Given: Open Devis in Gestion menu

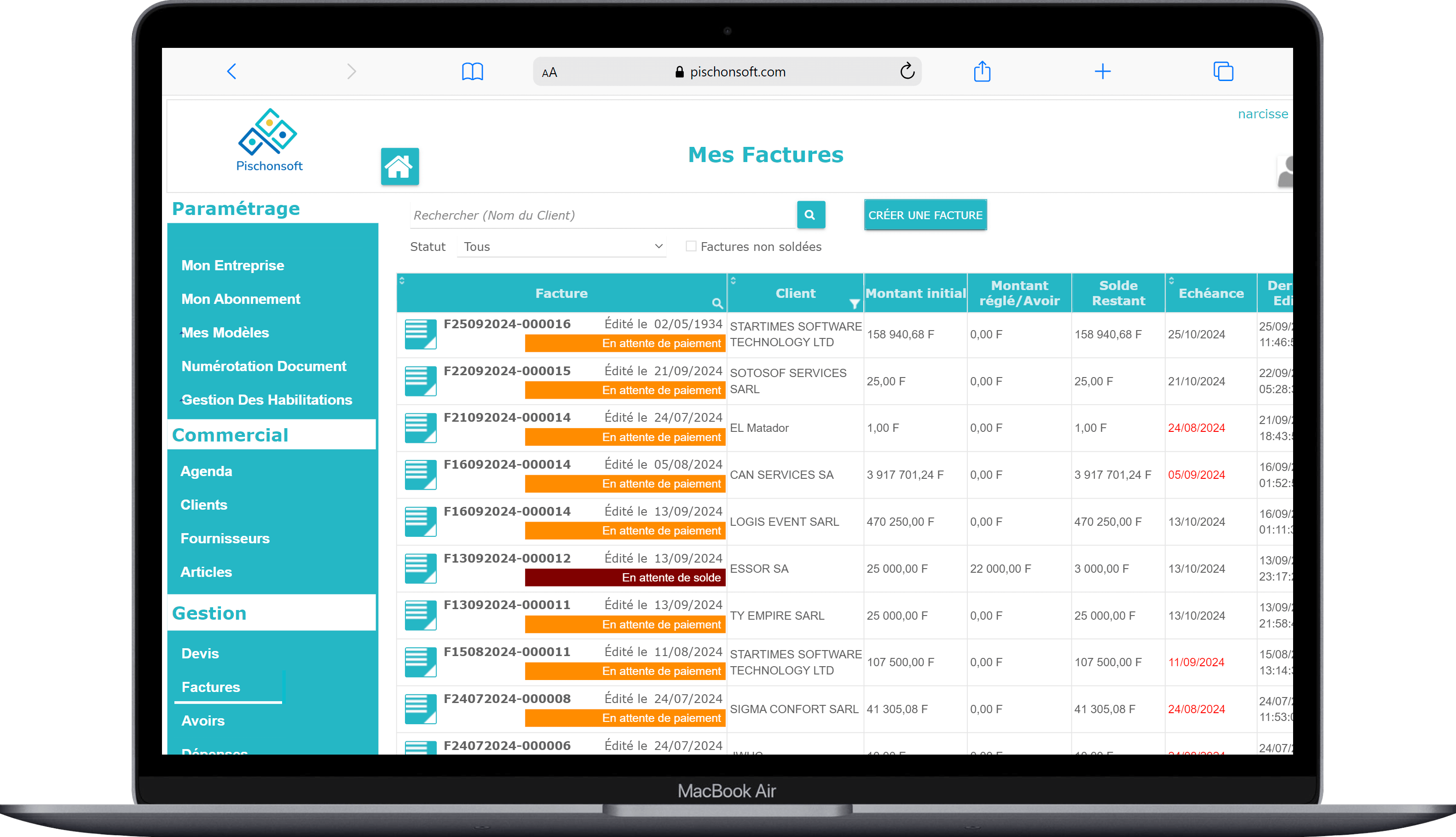Looking at the screenshot, I should tap(200, 654).
